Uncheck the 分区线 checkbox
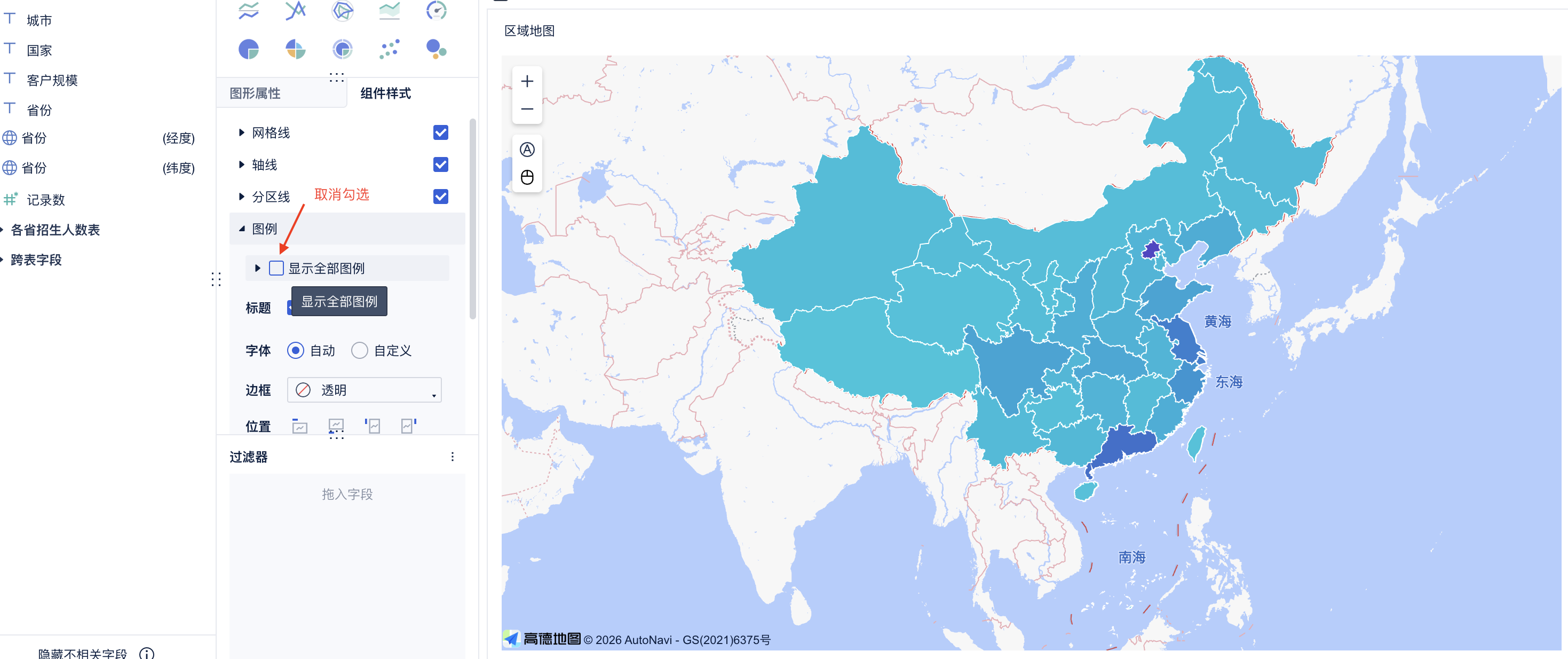Viewport: 1568px width, 659px height. 440,197
